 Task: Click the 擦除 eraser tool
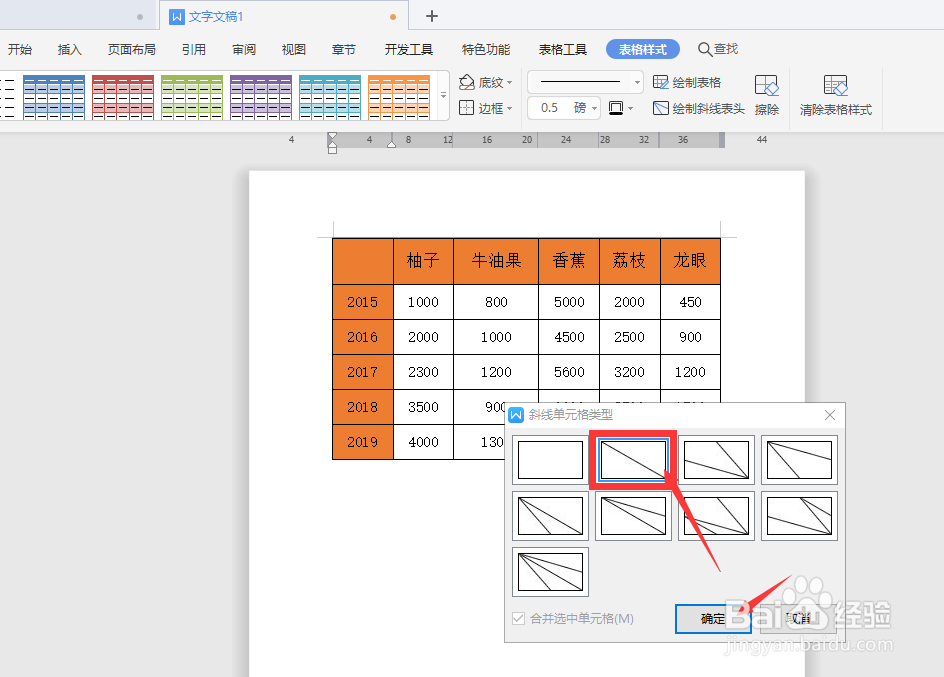point(766,95)
